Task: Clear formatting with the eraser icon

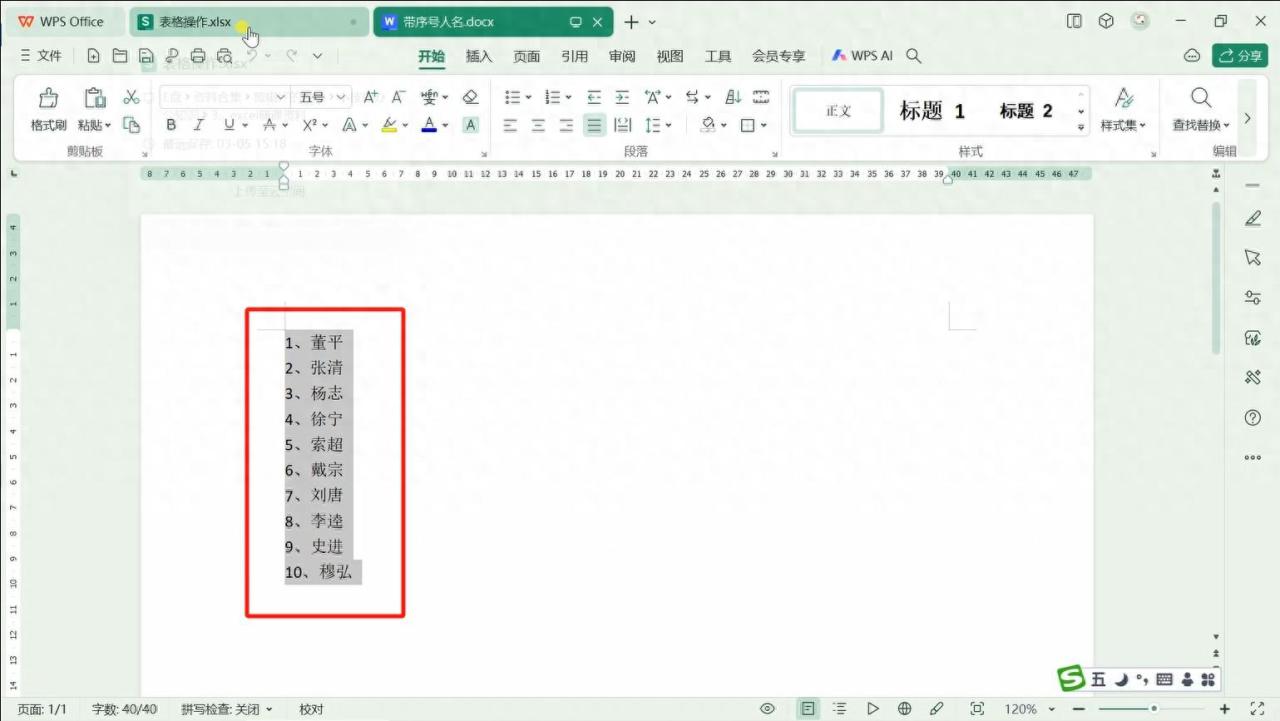Action: pyautogui.click(x=471, y=97)
